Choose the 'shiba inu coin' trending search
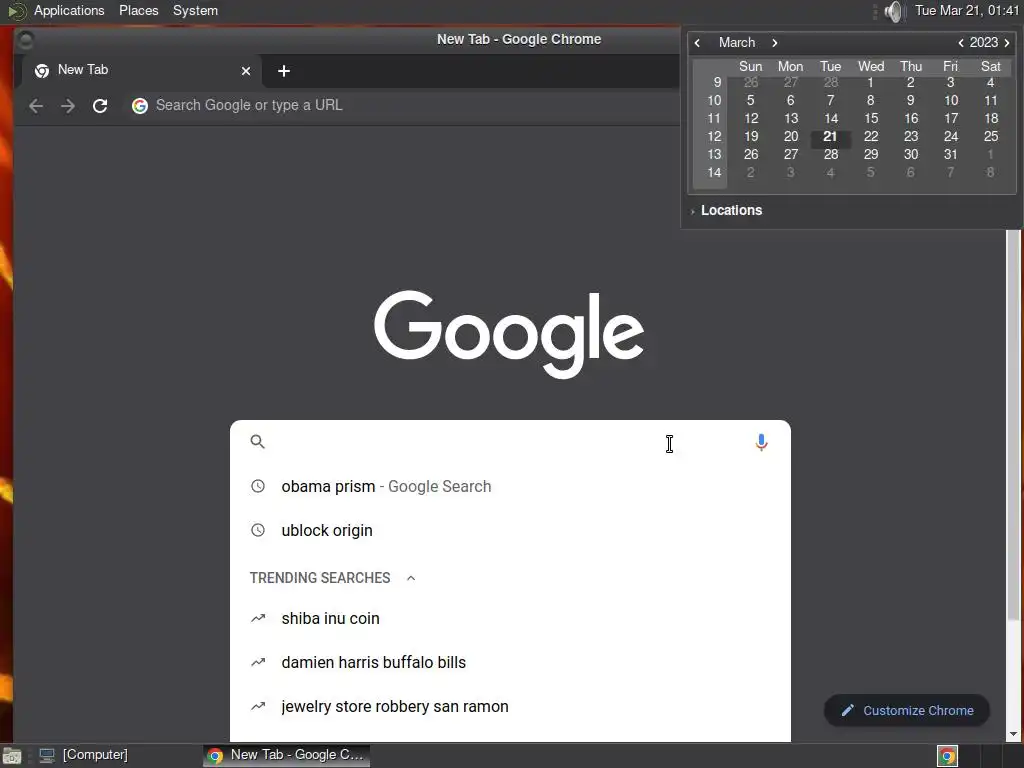 point(510,618)
